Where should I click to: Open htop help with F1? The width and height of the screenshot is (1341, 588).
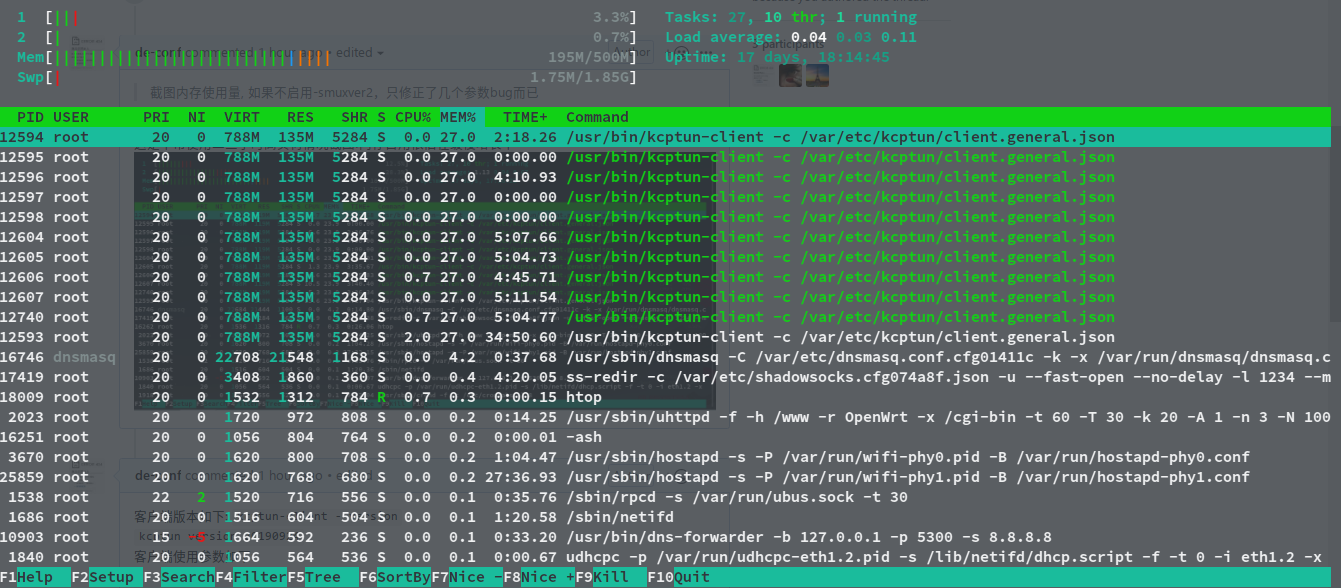point(30,576)
